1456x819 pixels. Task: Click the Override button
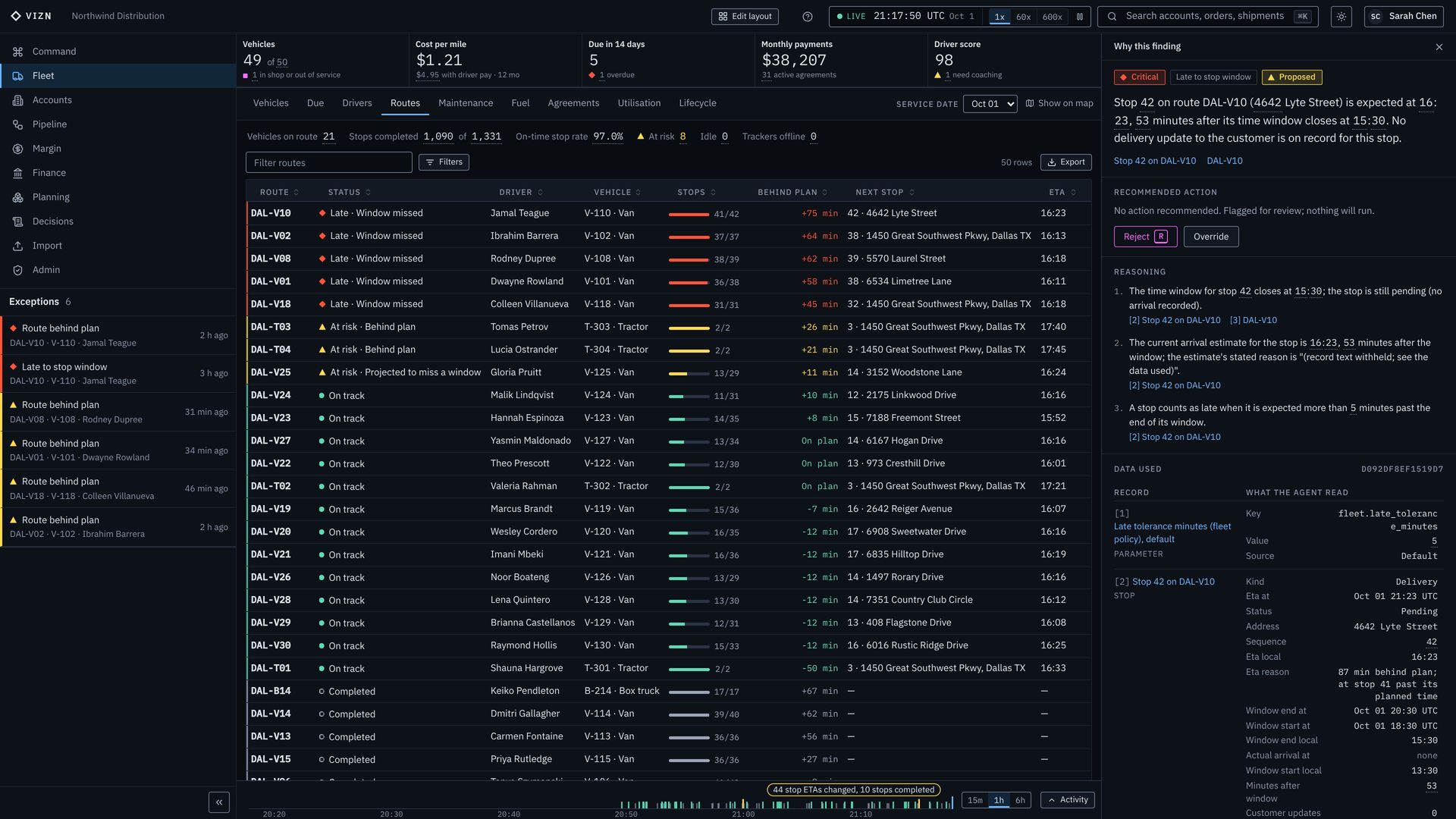(x=1211, y=237)
